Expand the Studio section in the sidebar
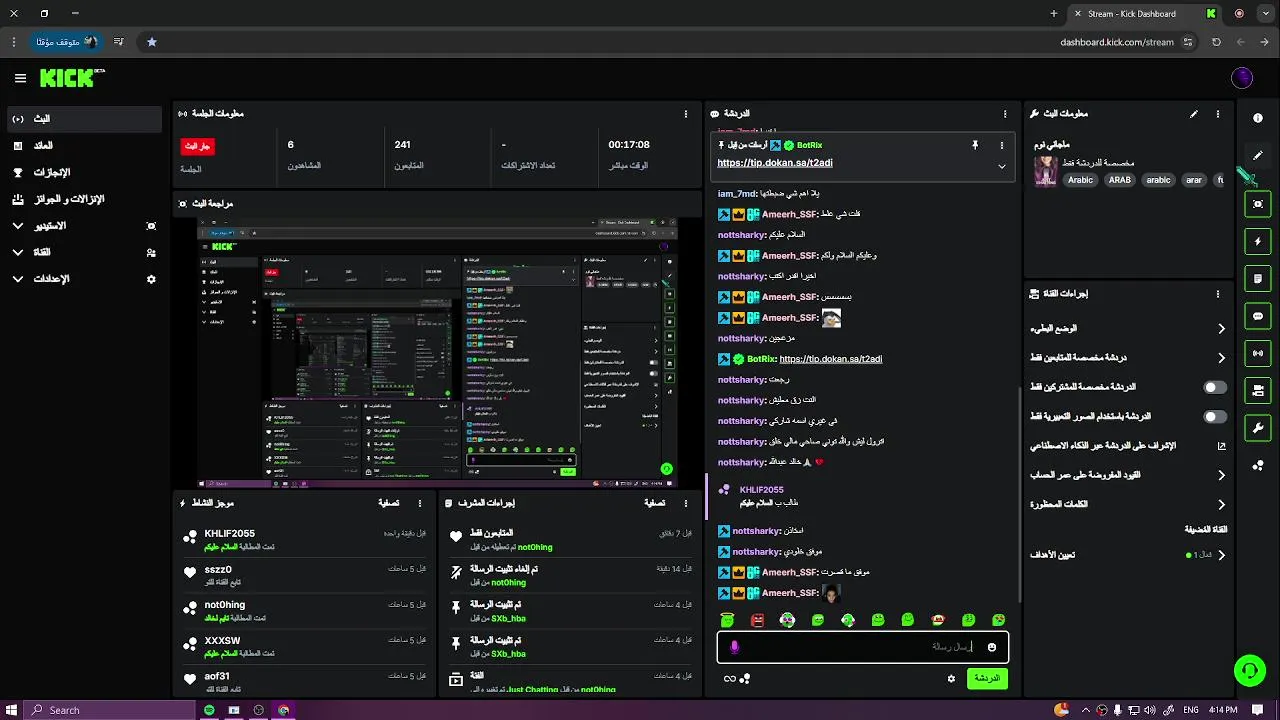1280x720 pixels. click(x=18, y=226)
